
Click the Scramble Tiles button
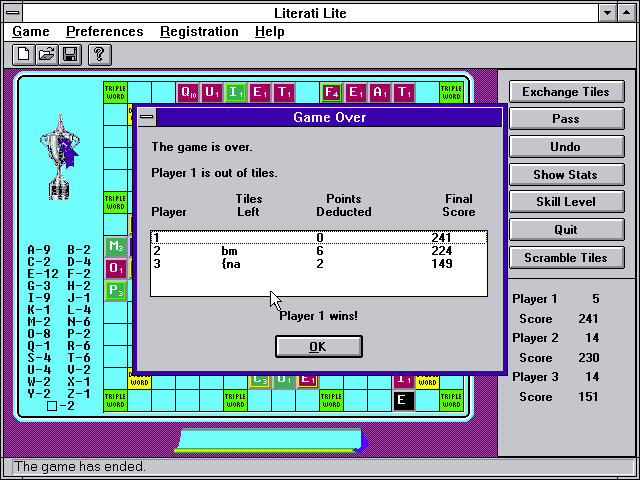[565, 258]
